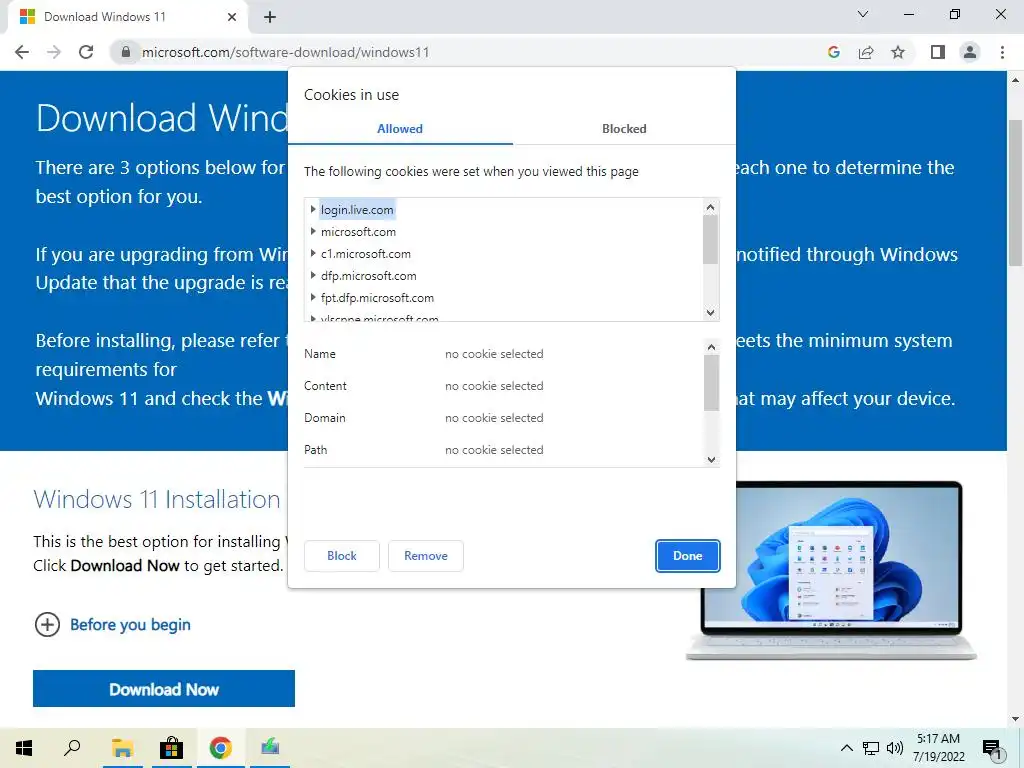Open Microsoft Store from the taskbar
Screen dimensions: 1024x768
coord(171,748)
